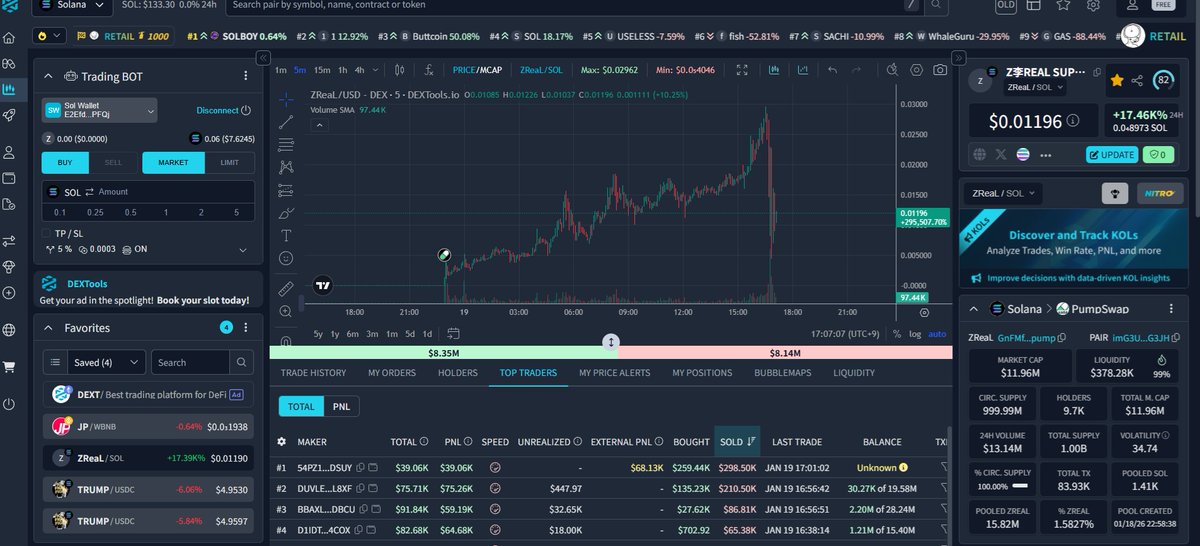Choose the 0.25 SOL preset amount
Viewport: 1200px width, 546px height.
click(95, 212)
